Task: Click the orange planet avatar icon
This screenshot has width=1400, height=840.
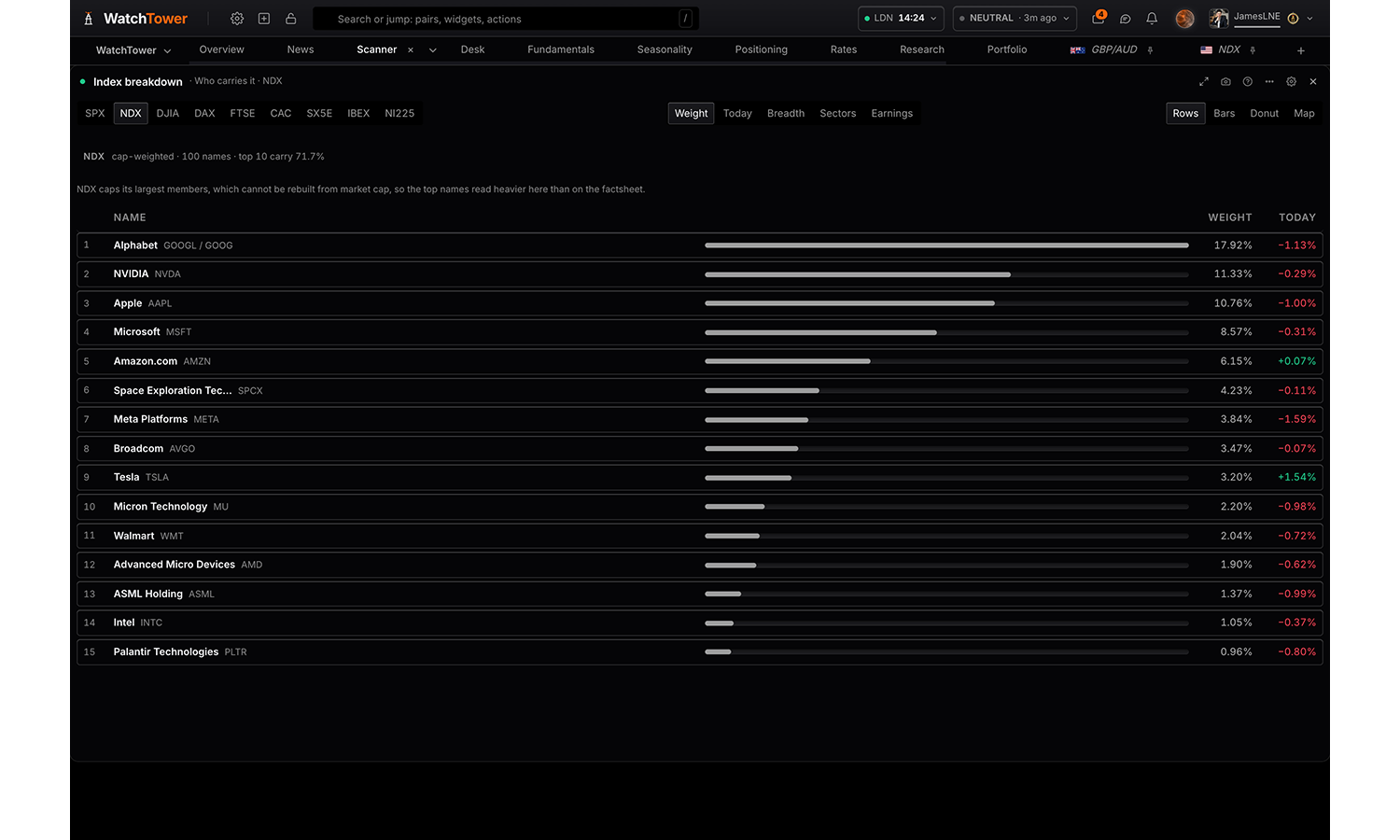Action: click(1184, 19)
